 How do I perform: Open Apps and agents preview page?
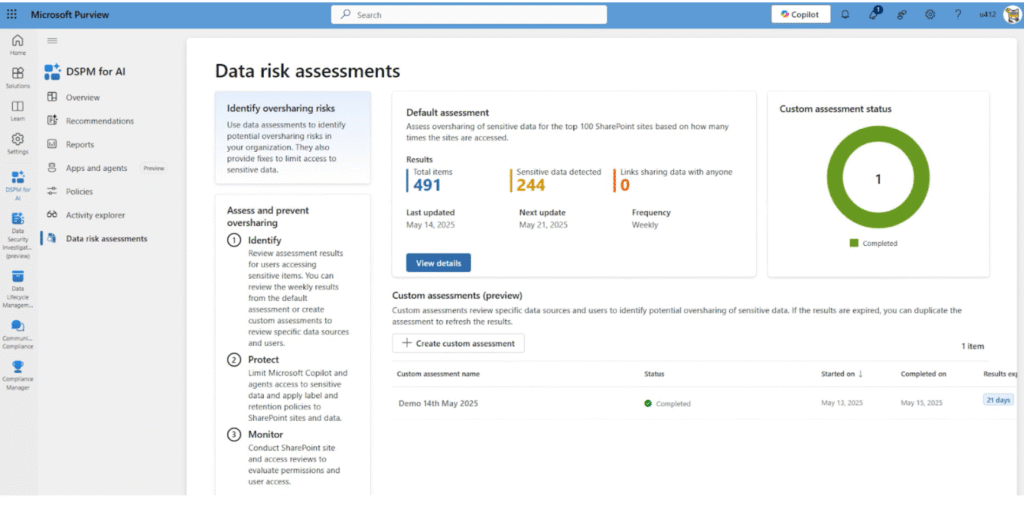coord(97,168)
